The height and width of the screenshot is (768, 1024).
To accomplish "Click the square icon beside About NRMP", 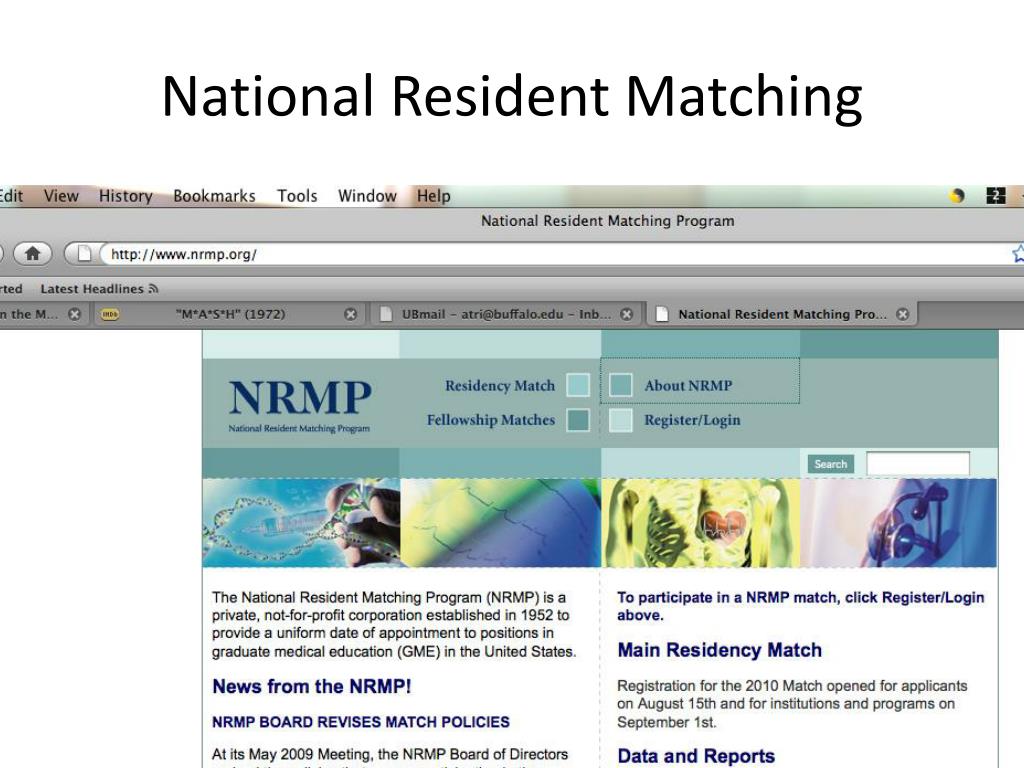I will pos(620,385).
